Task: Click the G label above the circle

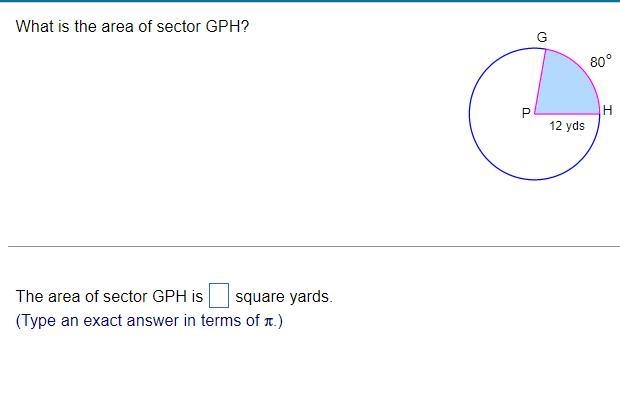Action: (x=542, y=37)
